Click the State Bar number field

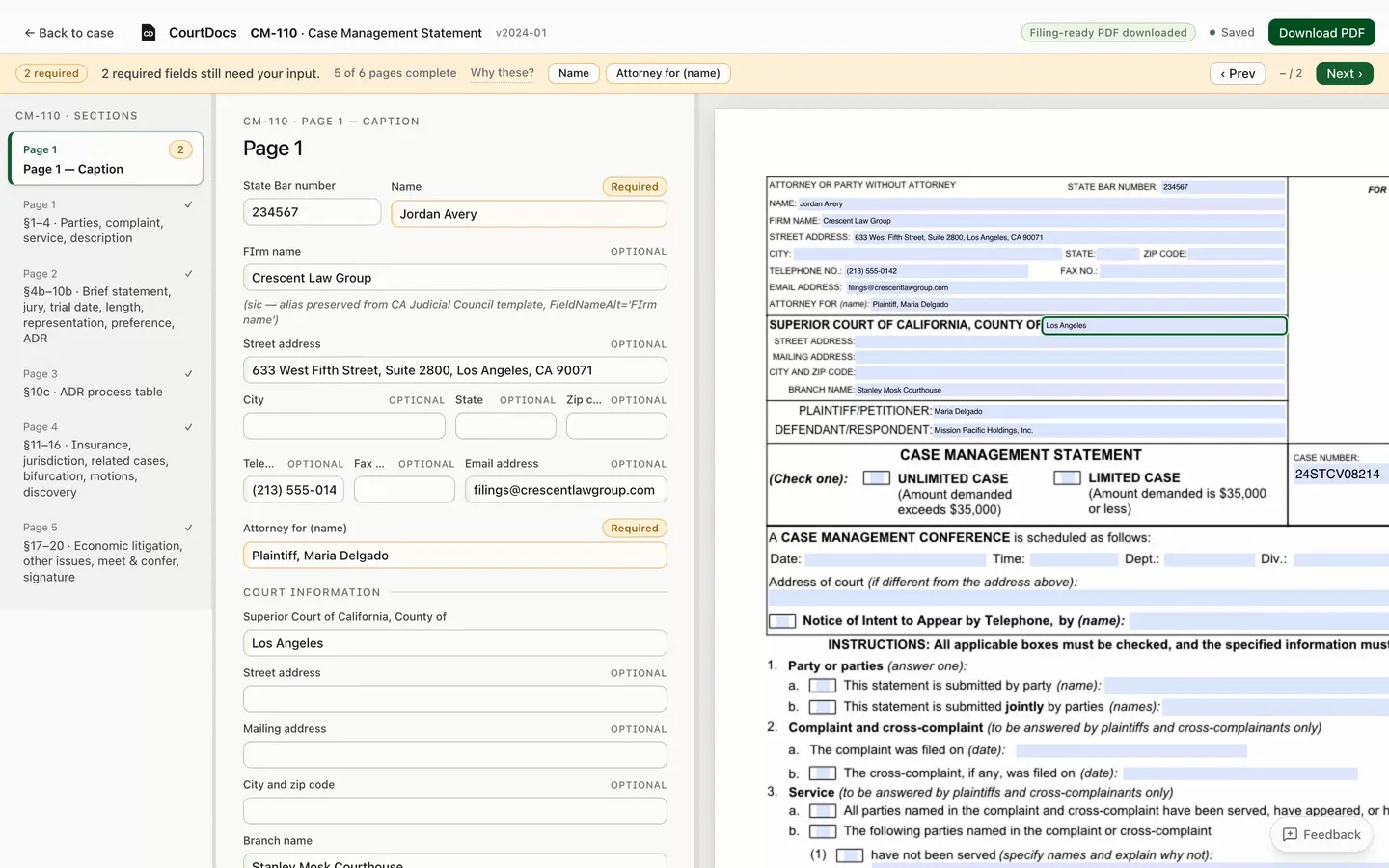pyautogui.click(x=312, y=212)
